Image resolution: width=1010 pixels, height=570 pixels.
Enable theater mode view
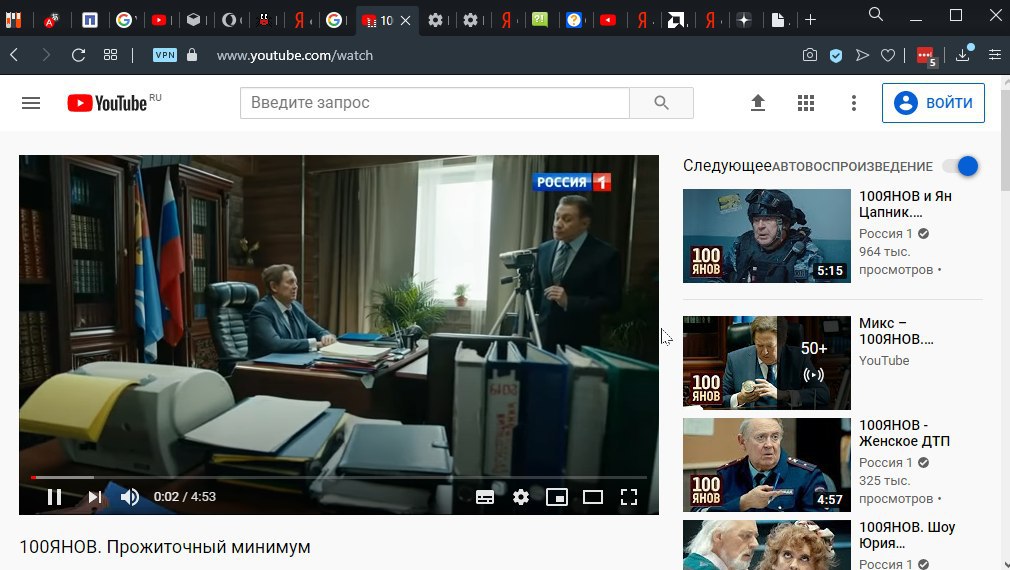tap(593, 497)
